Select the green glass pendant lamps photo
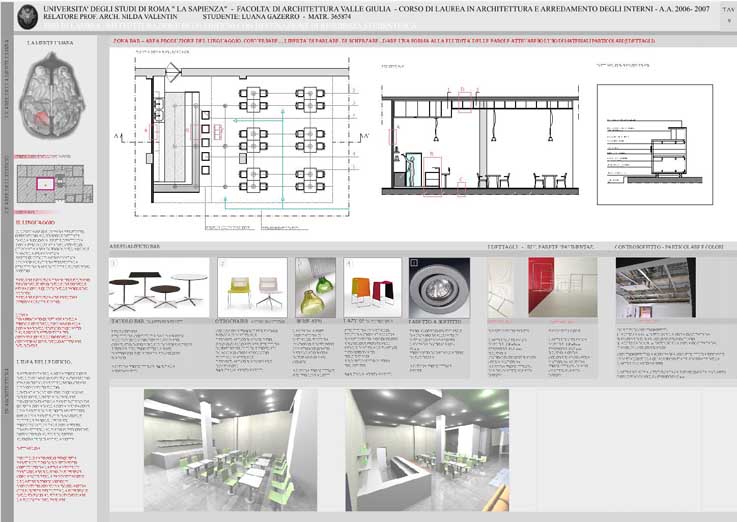 point(315,287)
